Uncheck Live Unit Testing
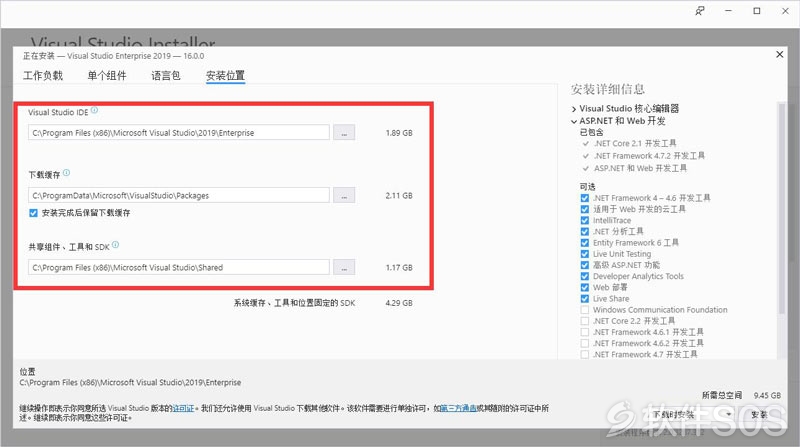Screen dimensions: 800x447 click(x=585, y=254)
